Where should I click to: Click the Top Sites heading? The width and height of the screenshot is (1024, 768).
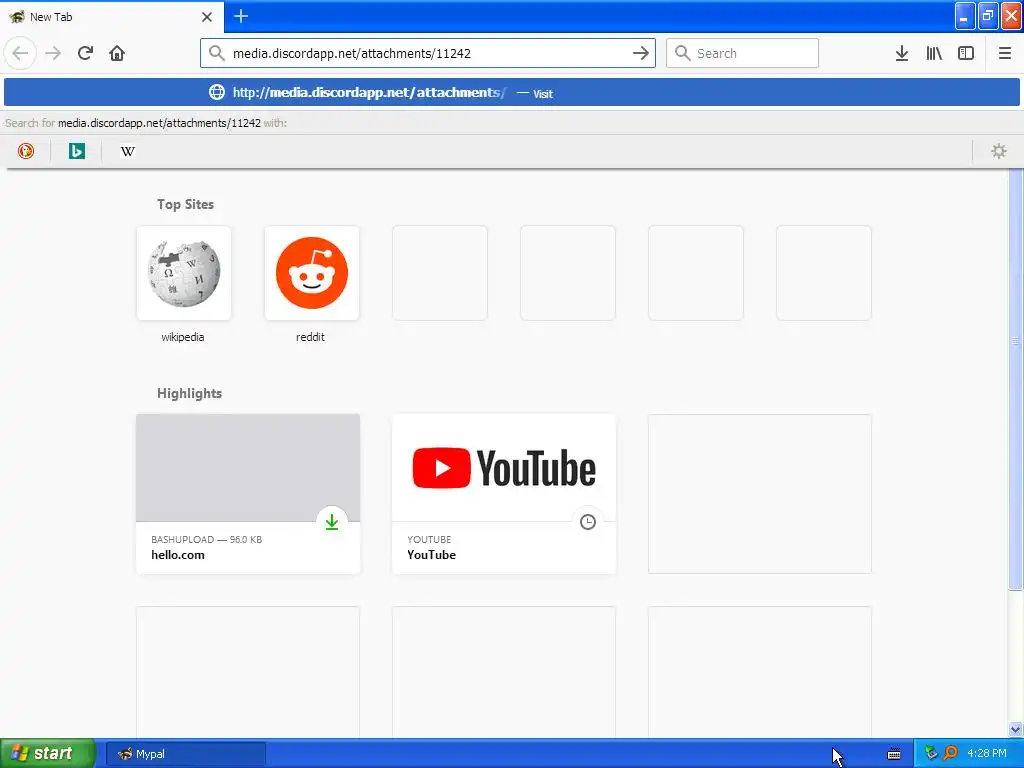pyautogui.click(x=185, y=204)
